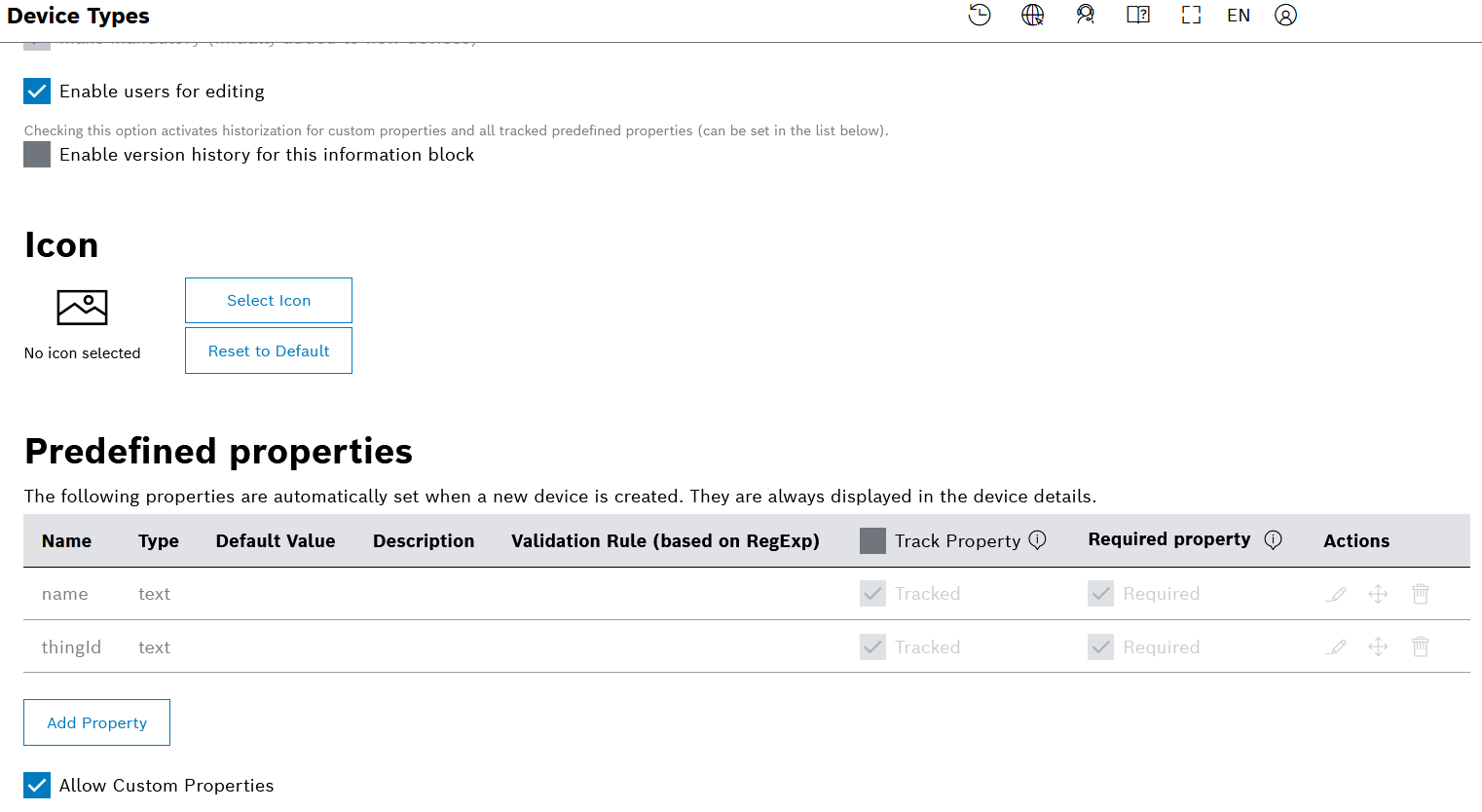Click delete trash icon for thingId row
Image resolution: width=1482 pixels, height=812 pixels.
click(x=1421, y=646)
